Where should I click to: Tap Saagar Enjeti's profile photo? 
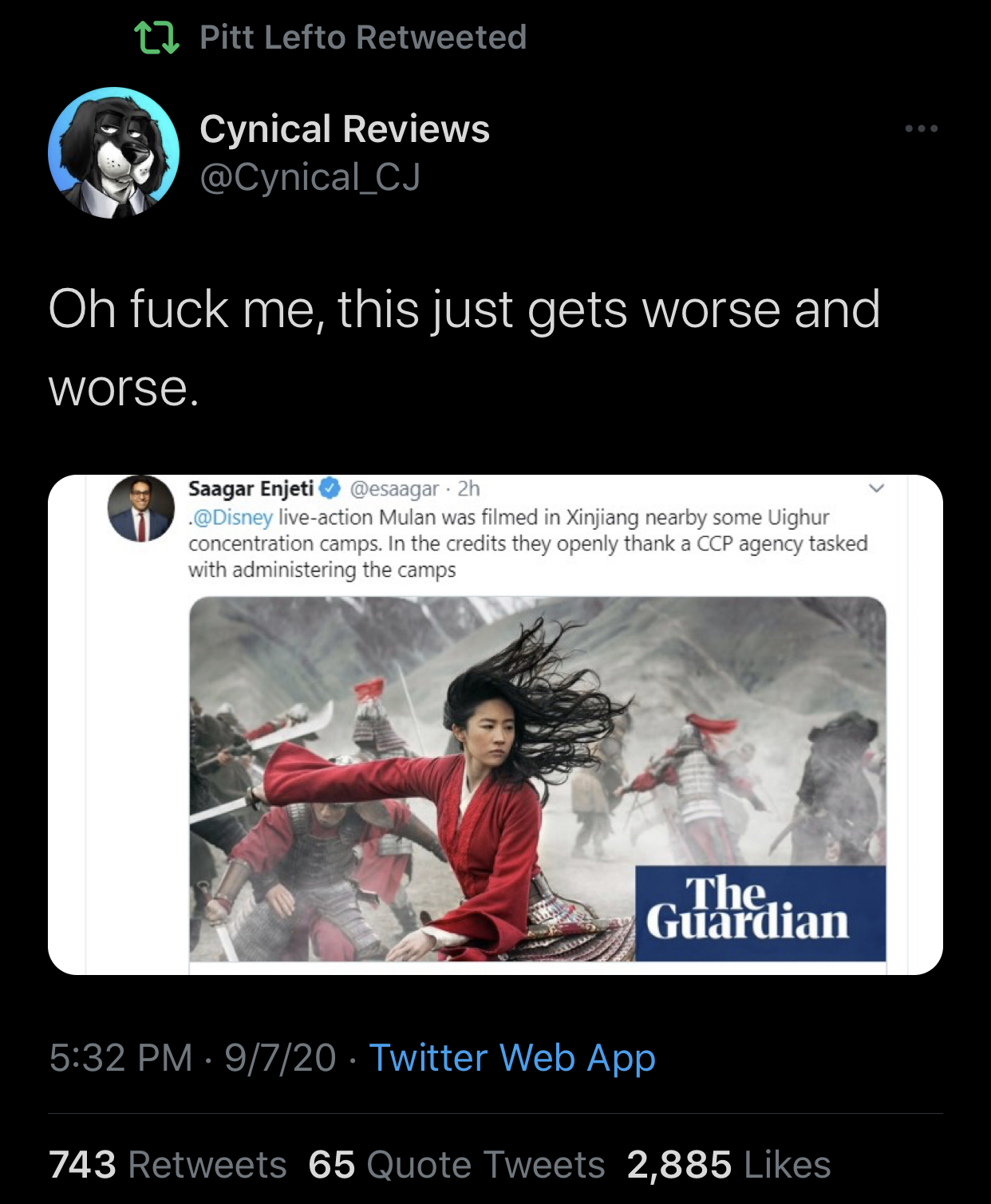click(x=141, y=509)
